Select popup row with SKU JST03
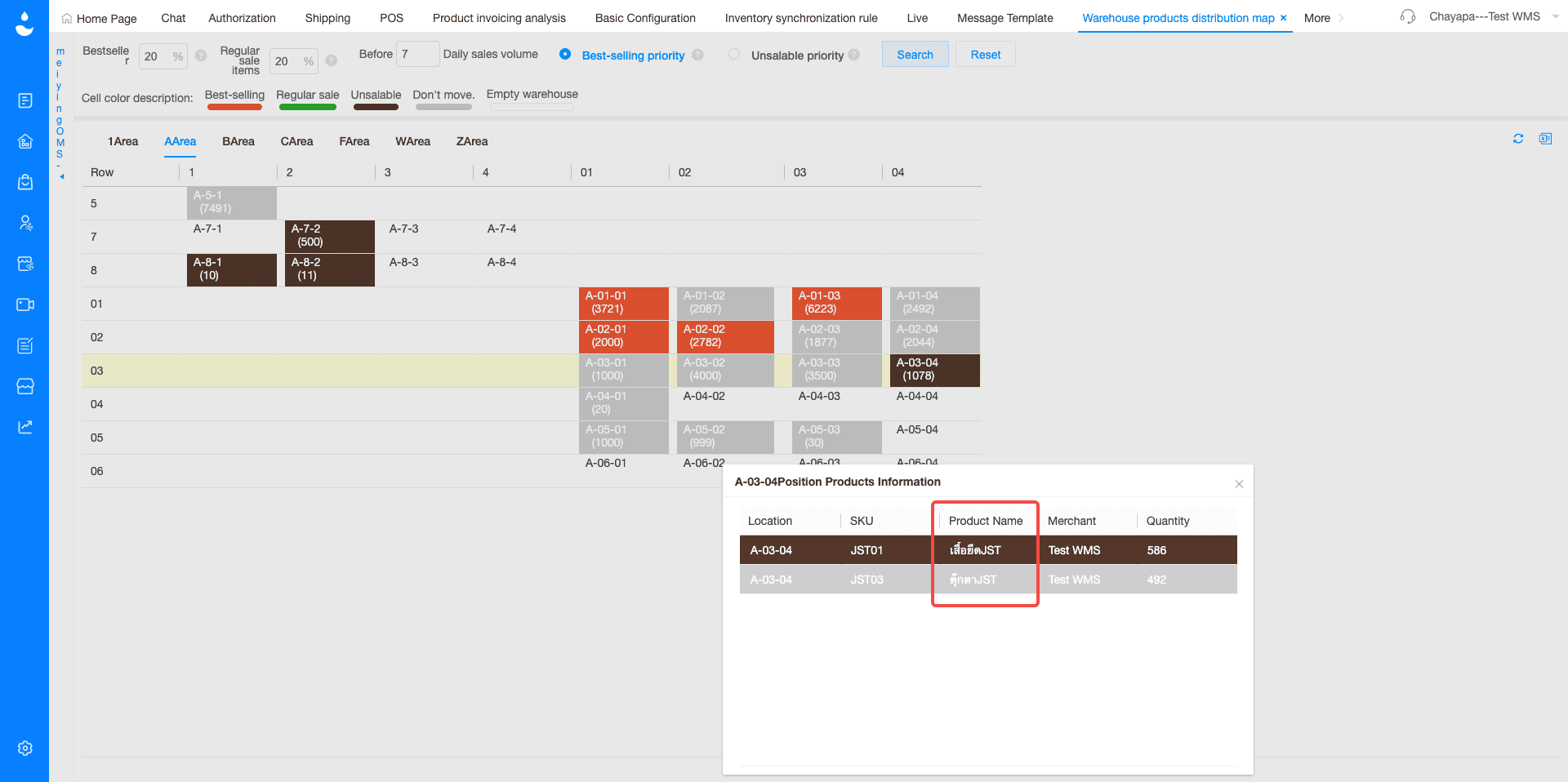 tap(988, 580)
